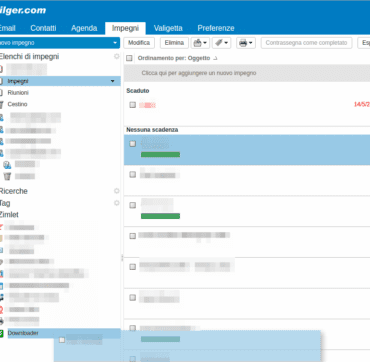Expand the dropdown arrow next to the tag icon
370x362 pixels.
point(226,43)
